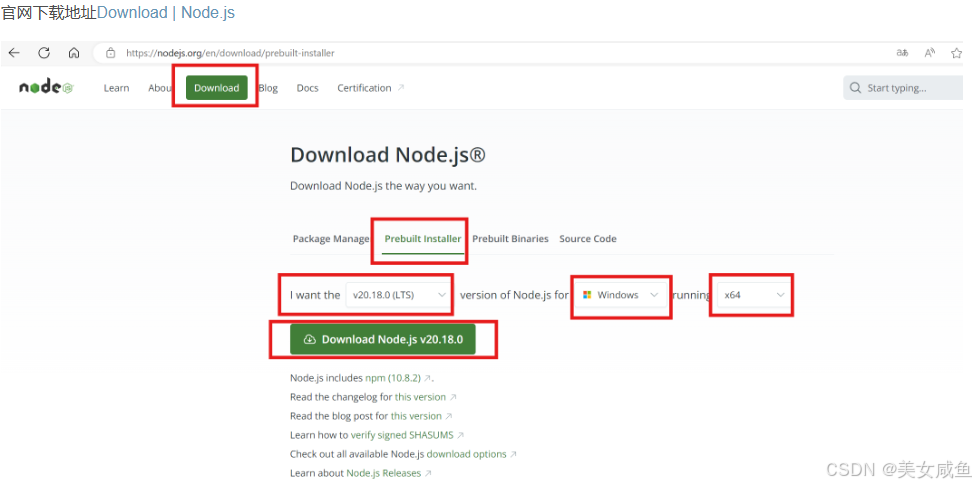Click the Download Node.js® heading
The image size is (976, 487).
coord(388,155)
